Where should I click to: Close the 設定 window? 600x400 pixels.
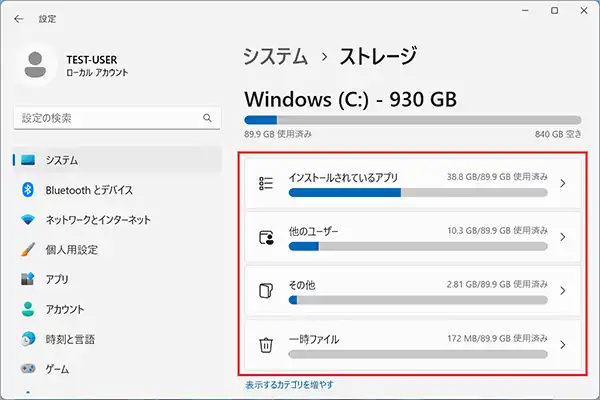[584, 11]
